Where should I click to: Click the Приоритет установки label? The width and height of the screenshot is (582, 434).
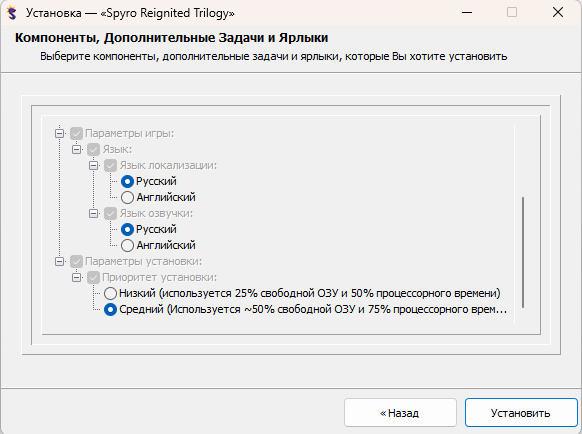tap(160, 277)
